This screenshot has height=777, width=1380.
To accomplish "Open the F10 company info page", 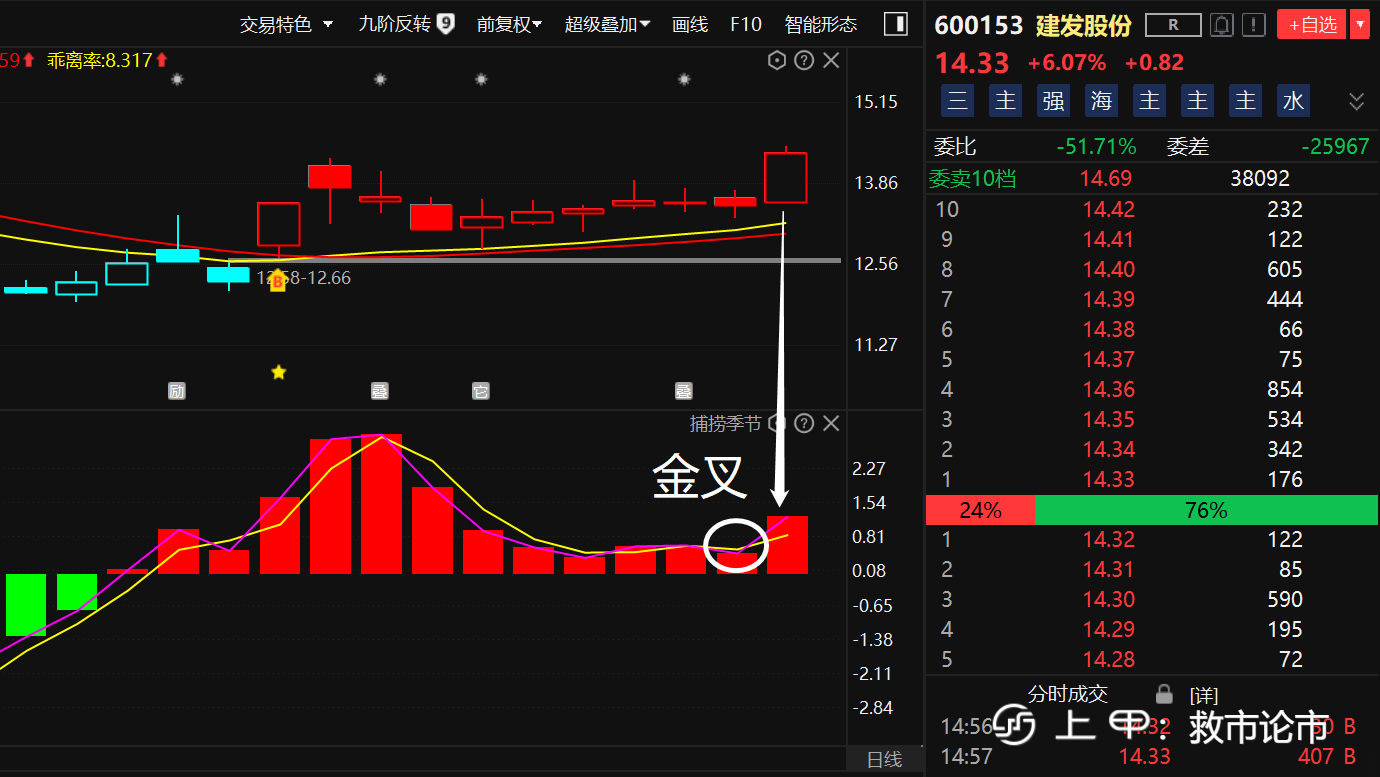I will [x=746, y=24].
